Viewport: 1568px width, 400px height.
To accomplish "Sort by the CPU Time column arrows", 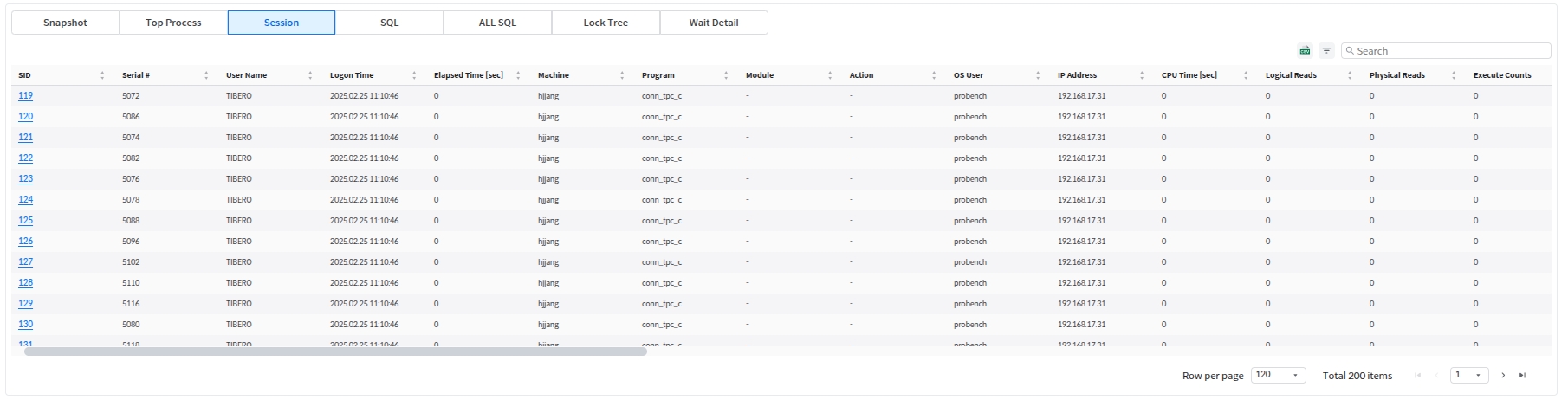I will coord(1246,75).
